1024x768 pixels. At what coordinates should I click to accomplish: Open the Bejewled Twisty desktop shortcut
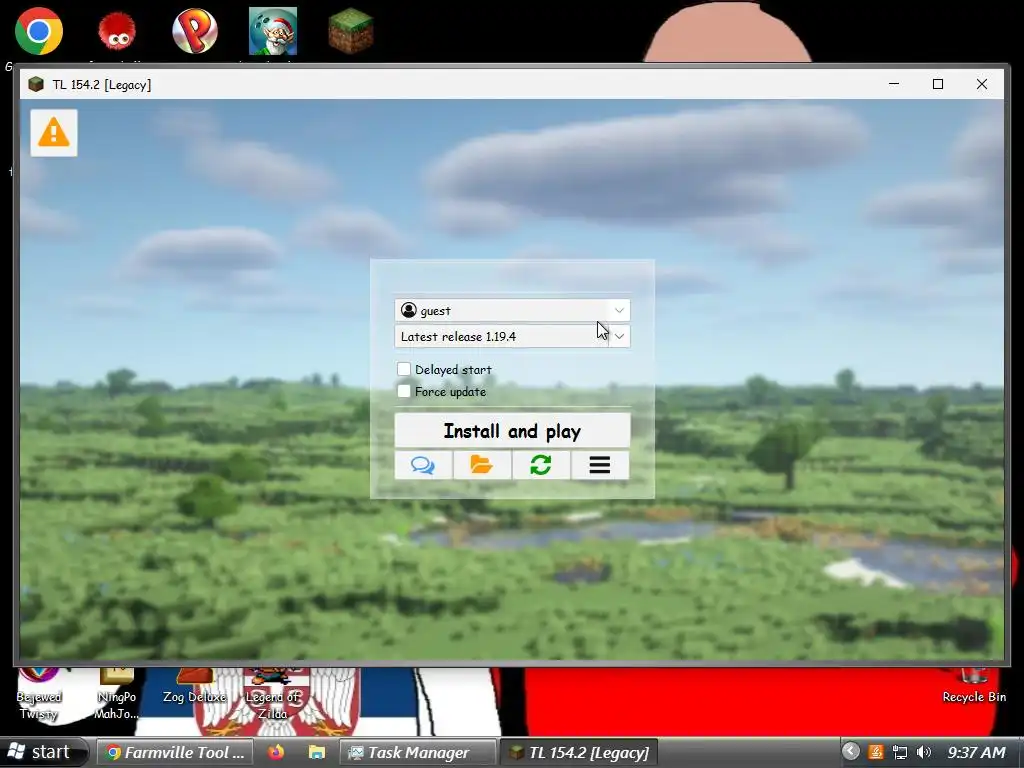[39, 694]
